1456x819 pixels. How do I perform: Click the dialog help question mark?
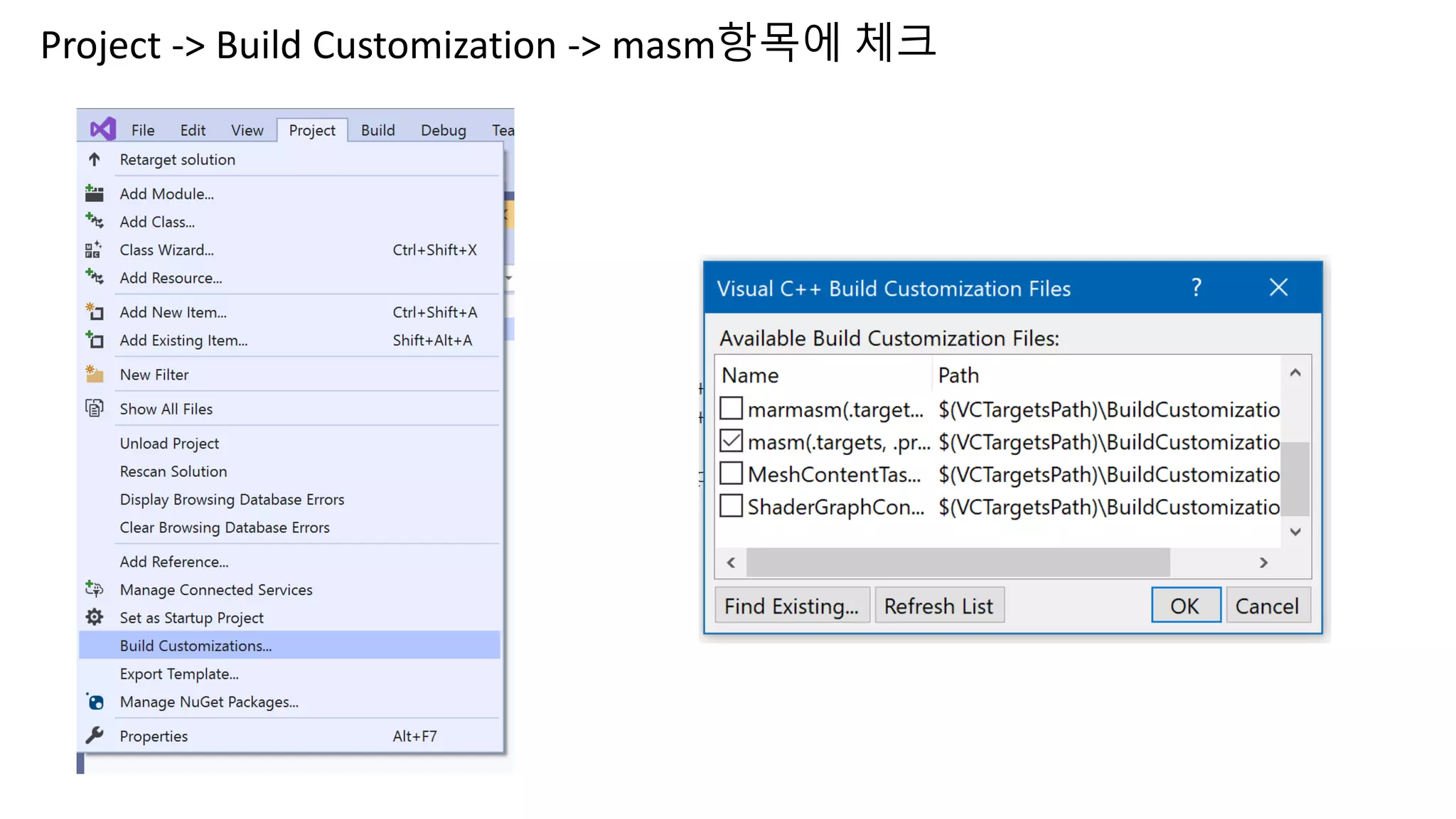(1197, 287)
